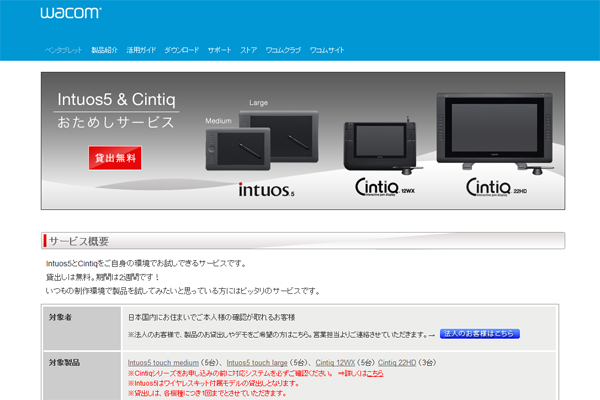Open the Cintiq 12WX link

click(x=335, y=362)
